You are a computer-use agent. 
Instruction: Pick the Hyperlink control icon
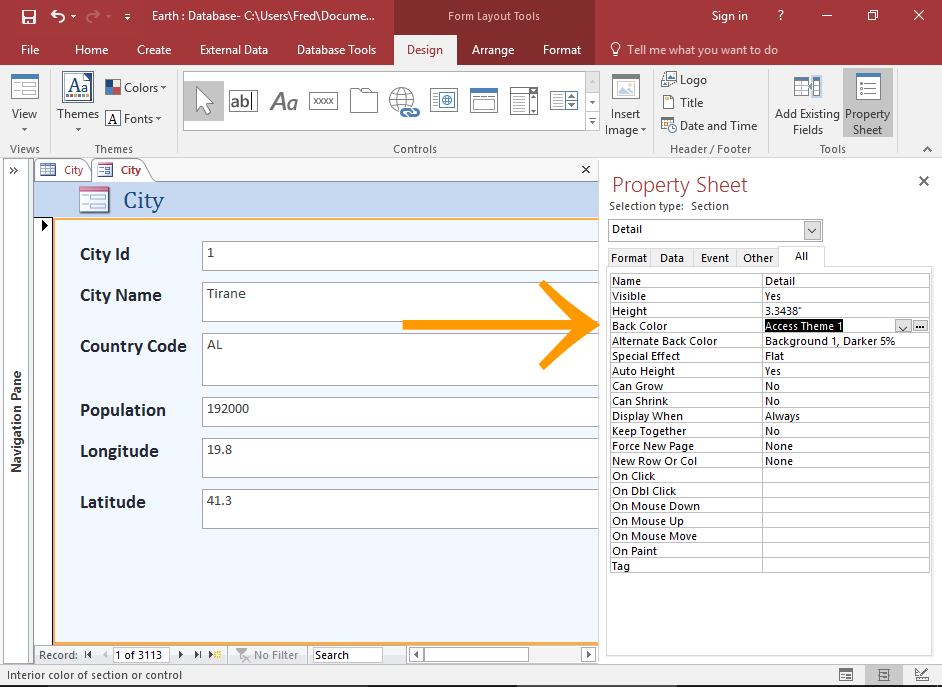tap(403, 100)
